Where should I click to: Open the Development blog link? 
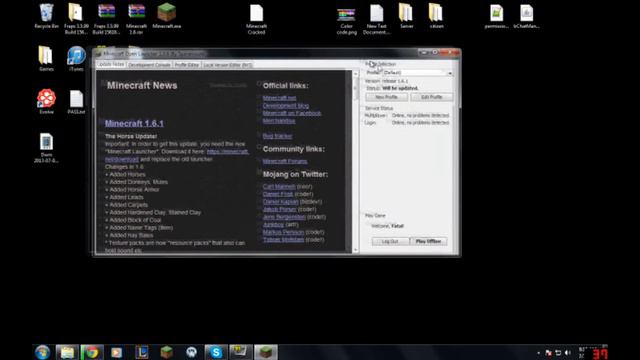click(286, 106)
